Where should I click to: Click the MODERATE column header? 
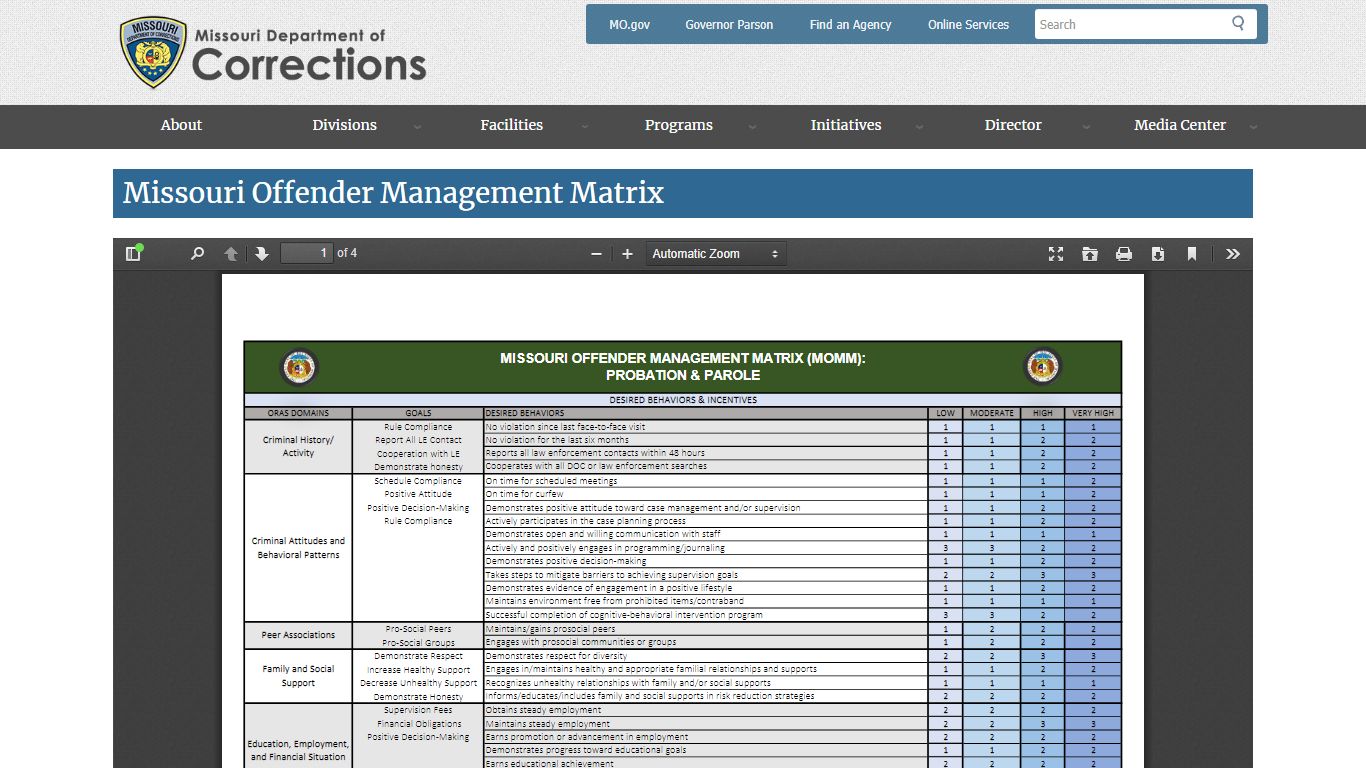coord(992,413)
